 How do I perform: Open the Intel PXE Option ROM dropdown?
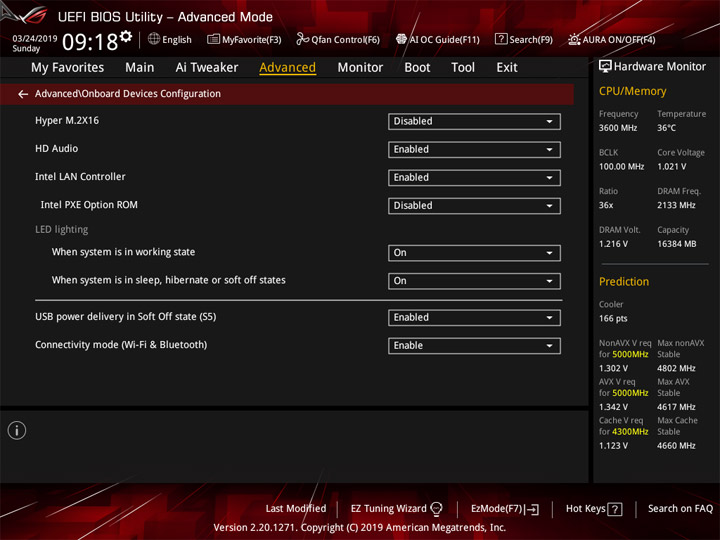point(474,206)
